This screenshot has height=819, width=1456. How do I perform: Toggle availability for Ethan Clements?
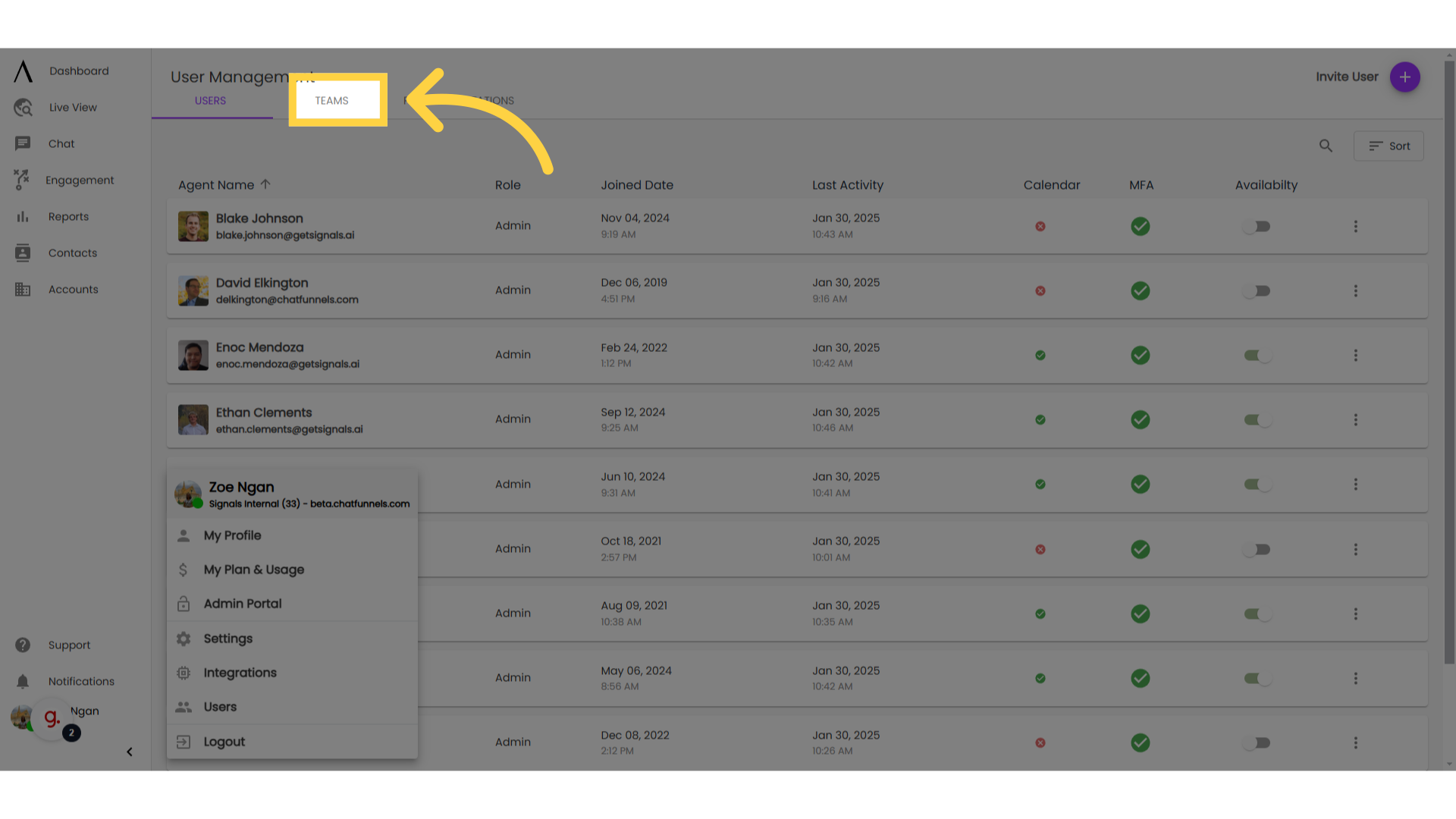click(x=1256, y=419)
